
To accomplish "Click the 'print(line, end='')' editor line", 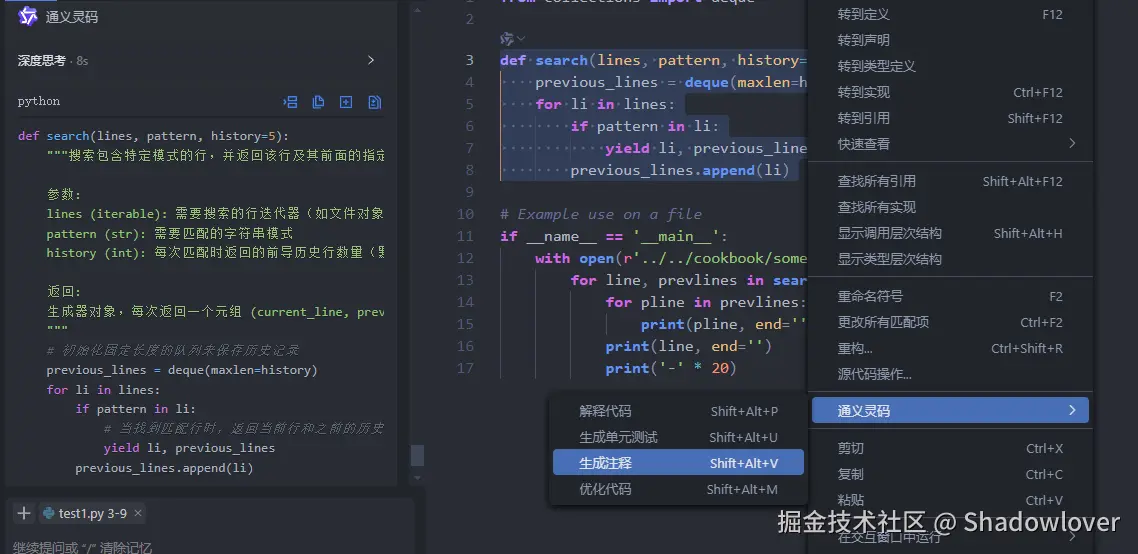I will coord(689,346).
